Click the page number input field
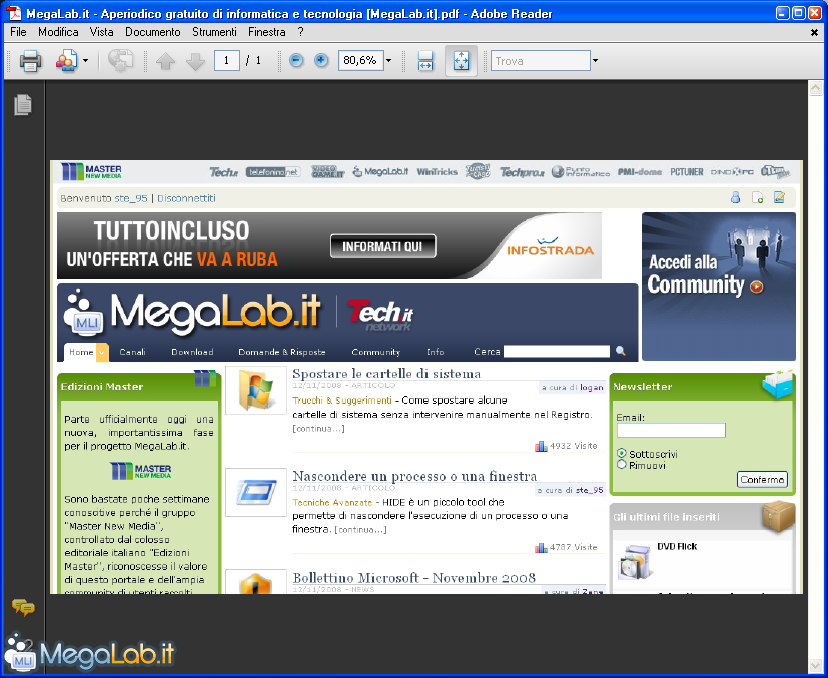Viewport: 828px width, 678px height. [x=227, y=61]
